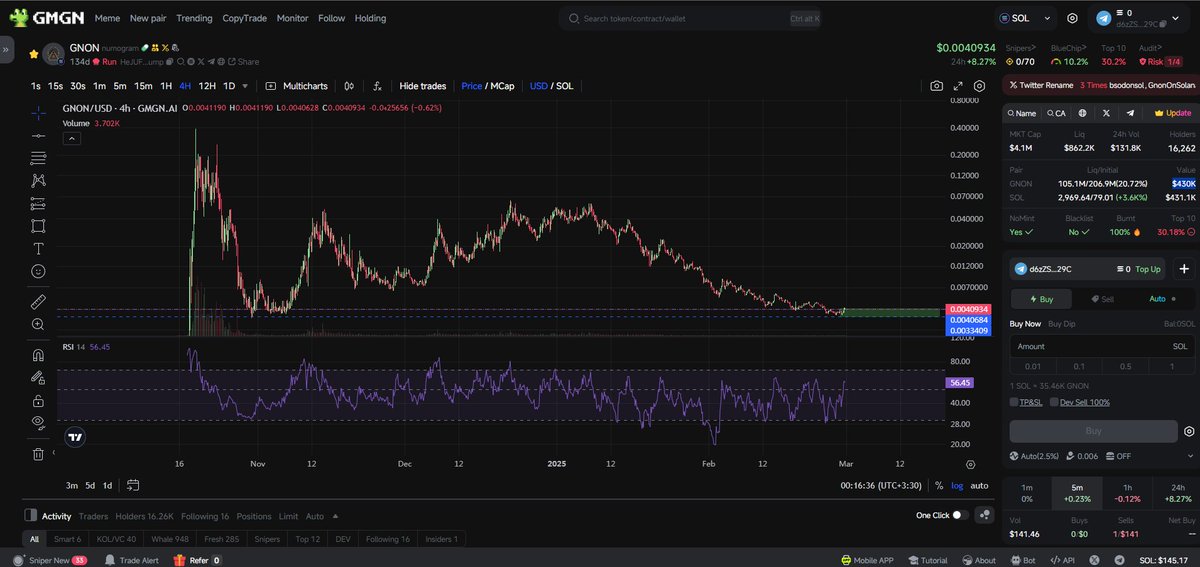Switch to the Sell tab

[x=1103, y=299]
